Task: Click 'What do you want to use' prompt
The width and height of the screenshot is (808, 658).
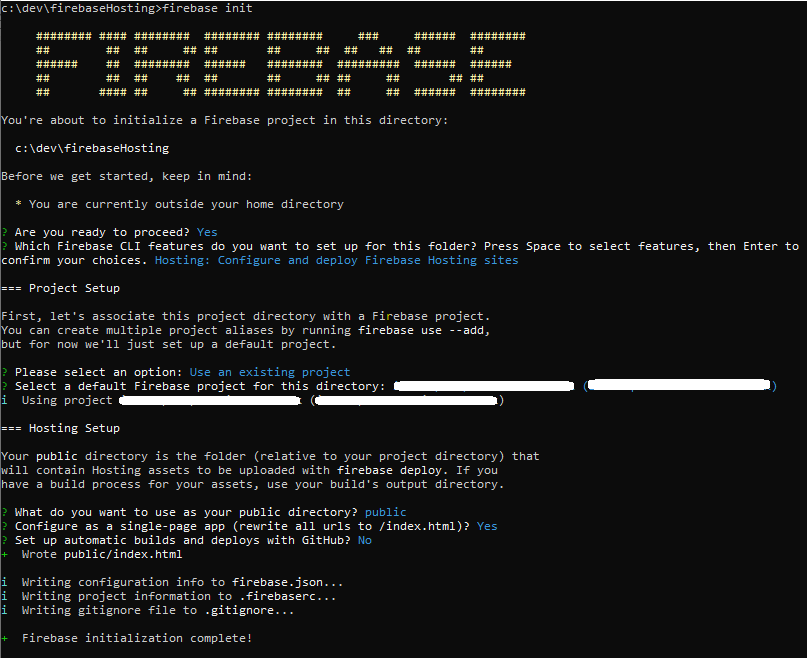Action: [x=186, y=512]
